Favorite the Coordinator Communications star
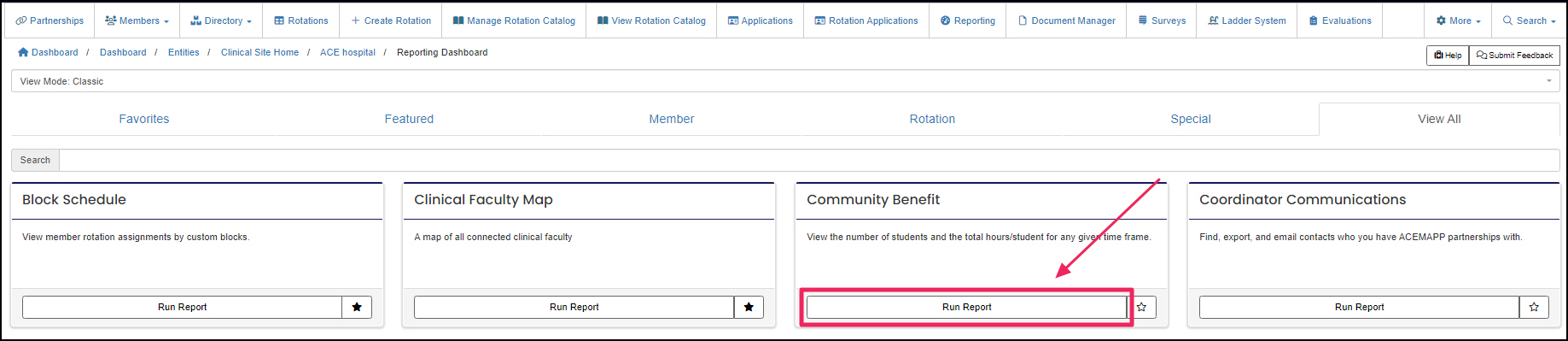The width and height of the screenshot is (1568, 341). point(1534,307)
